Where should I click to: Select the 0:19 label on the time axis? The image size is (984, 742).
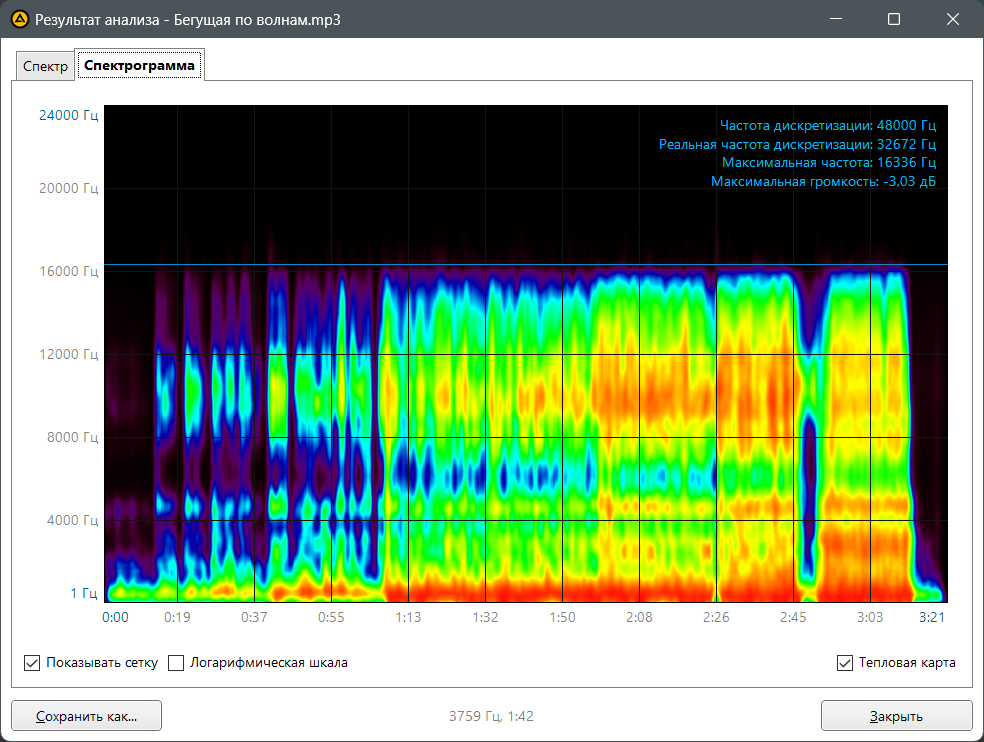(177, 617)
